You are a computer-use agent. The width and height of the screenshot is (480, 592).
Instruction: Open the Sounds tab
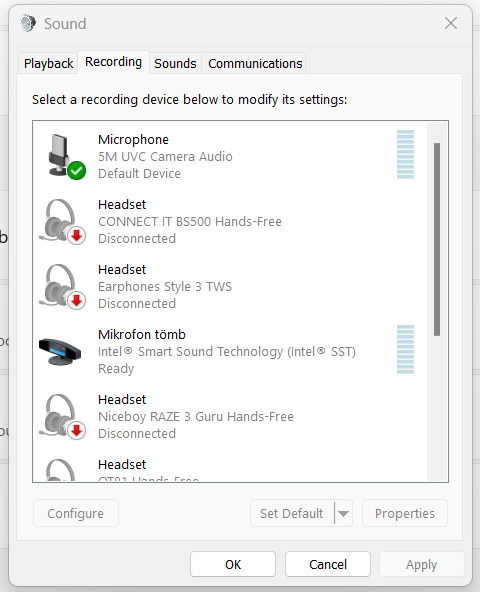tap(175, 63)
